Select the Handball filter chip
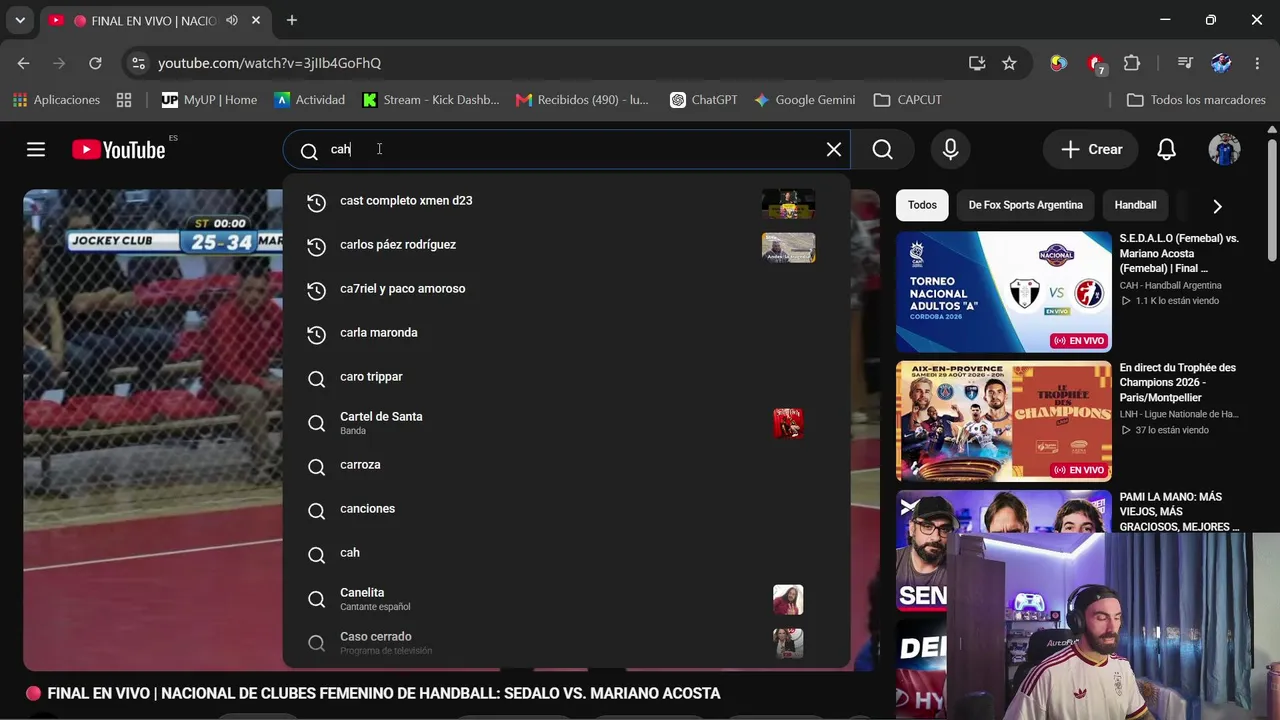The width and height of the screenshot is (1280, 720). [1135, 205]
